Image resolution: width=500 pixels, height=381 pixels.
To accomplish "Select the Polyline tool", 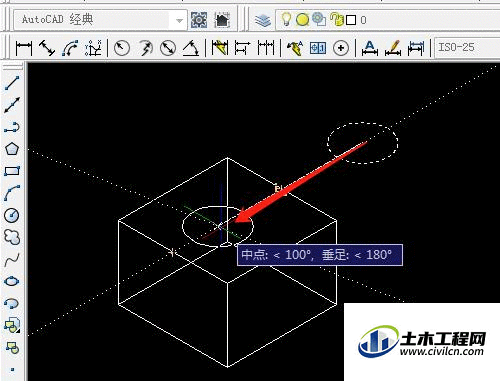I will coord(12,127).
